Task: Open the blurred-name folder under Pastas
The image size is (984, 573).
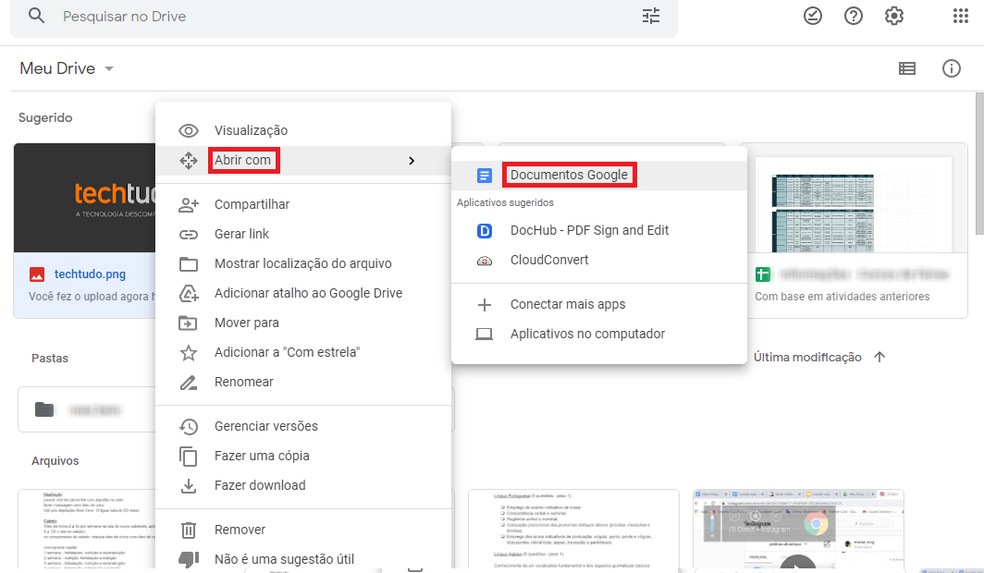Action: coord(87,410)
